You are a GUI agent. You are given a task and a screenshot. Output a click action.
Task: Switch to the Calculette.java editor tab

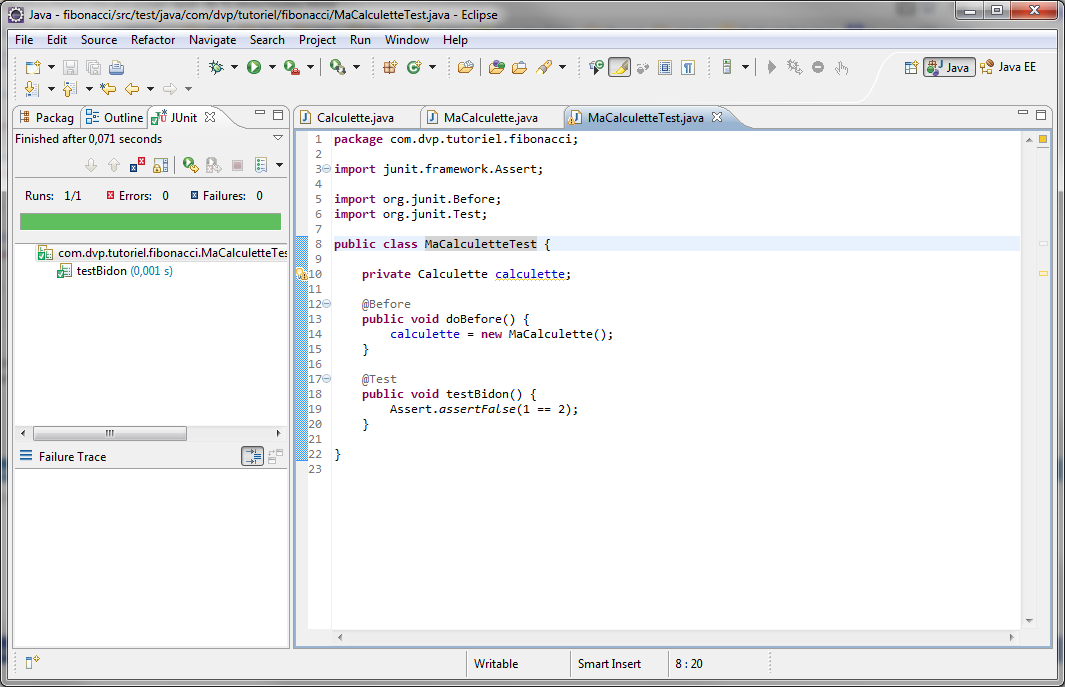[x=355, y=117]
